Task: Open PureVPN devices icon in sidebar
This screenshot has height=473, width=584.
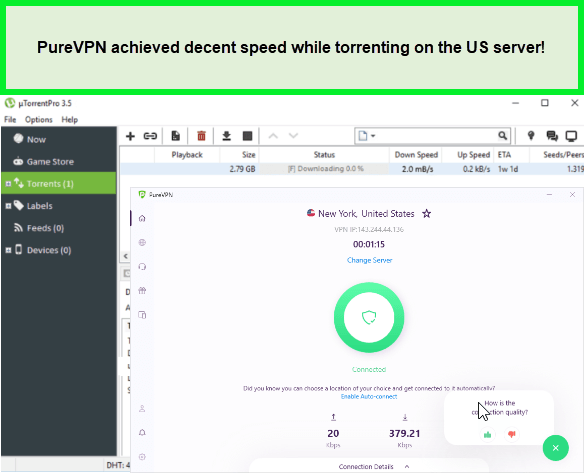Action: coord(142,315)
